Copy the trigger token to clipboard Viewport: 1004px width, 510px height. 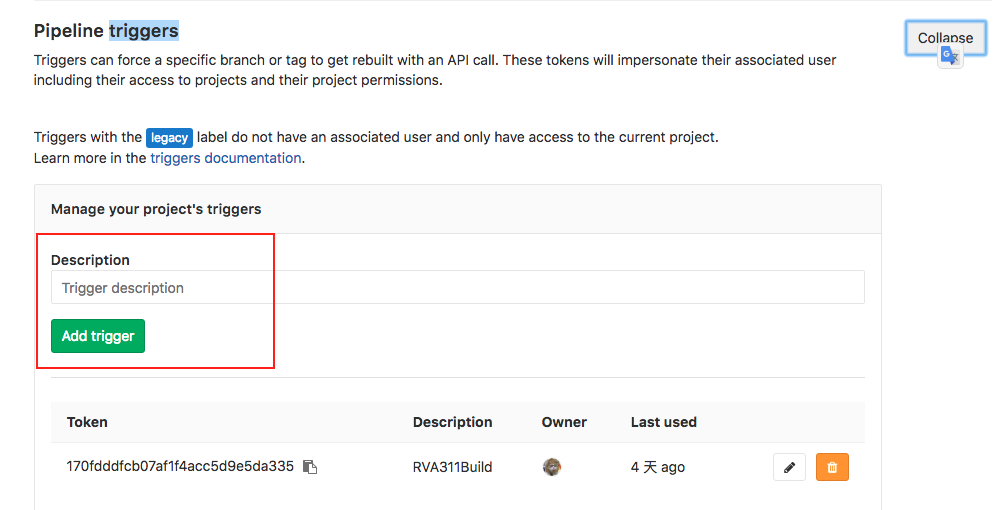pos(310,467)
